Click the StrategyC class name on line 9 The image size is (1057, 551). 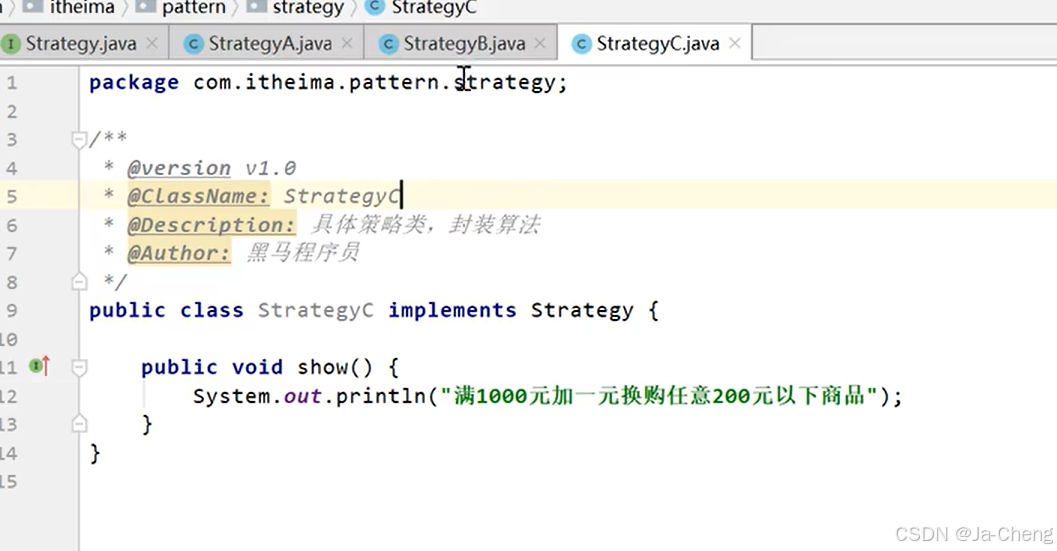pos(315,310)
